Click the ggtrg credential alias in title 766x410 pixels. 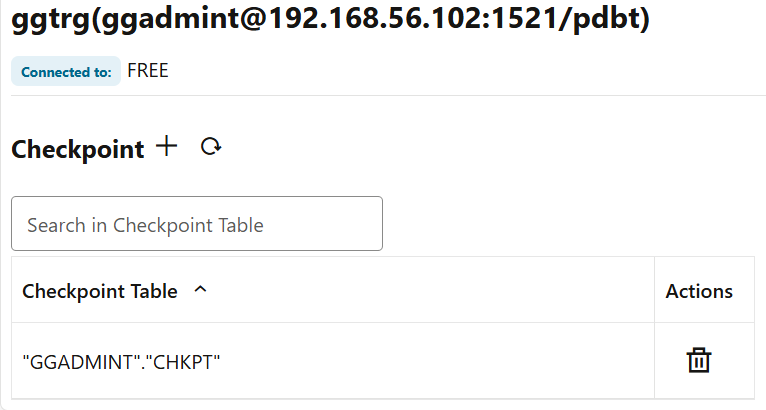tap(46, 20)
